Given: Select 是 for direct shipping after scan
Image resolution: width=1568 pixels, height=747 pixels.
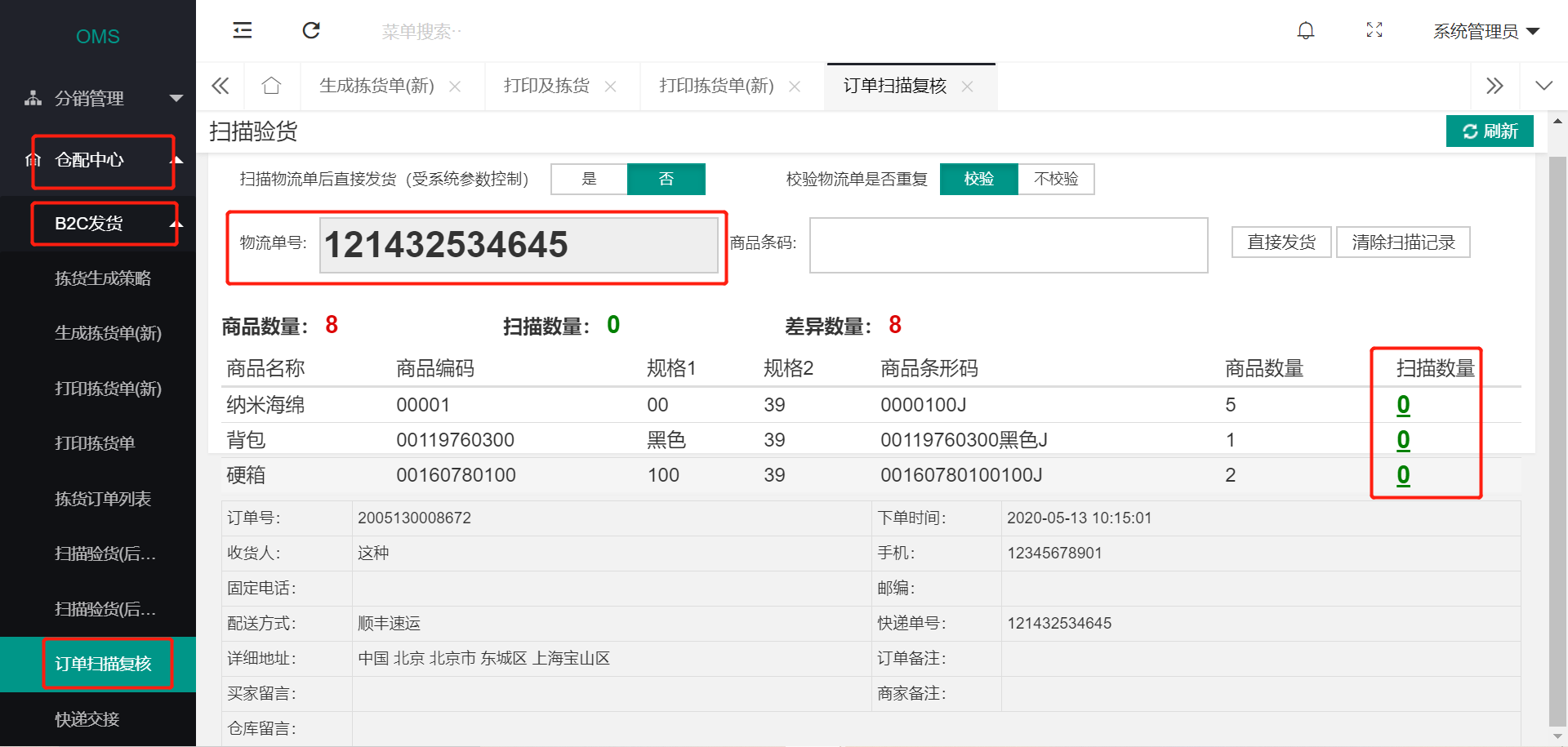Looking at the screenshot, I should [x=589, y=179].
